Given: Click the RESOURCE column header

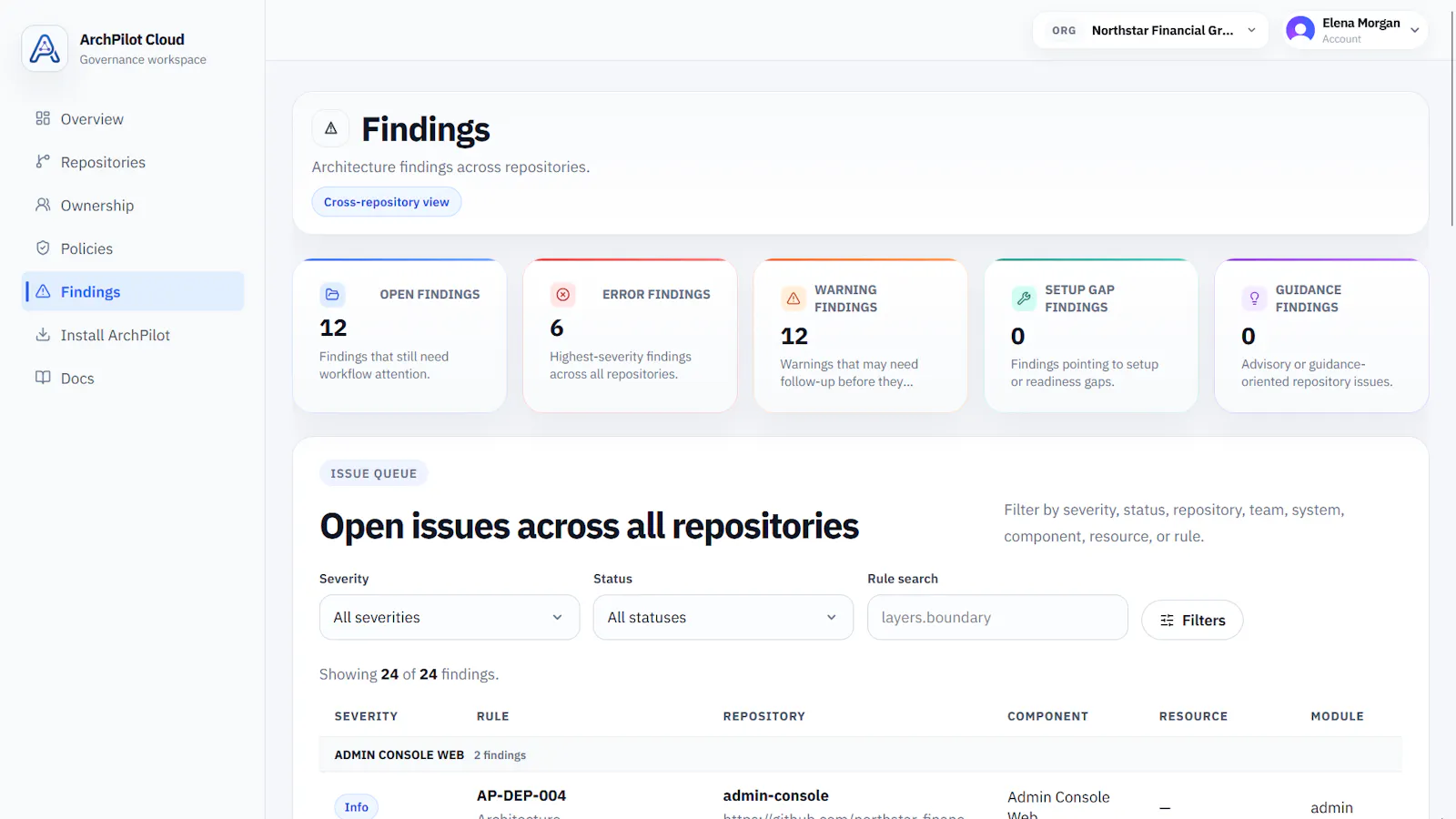Looking at the screenshot, I should 1193,716.
